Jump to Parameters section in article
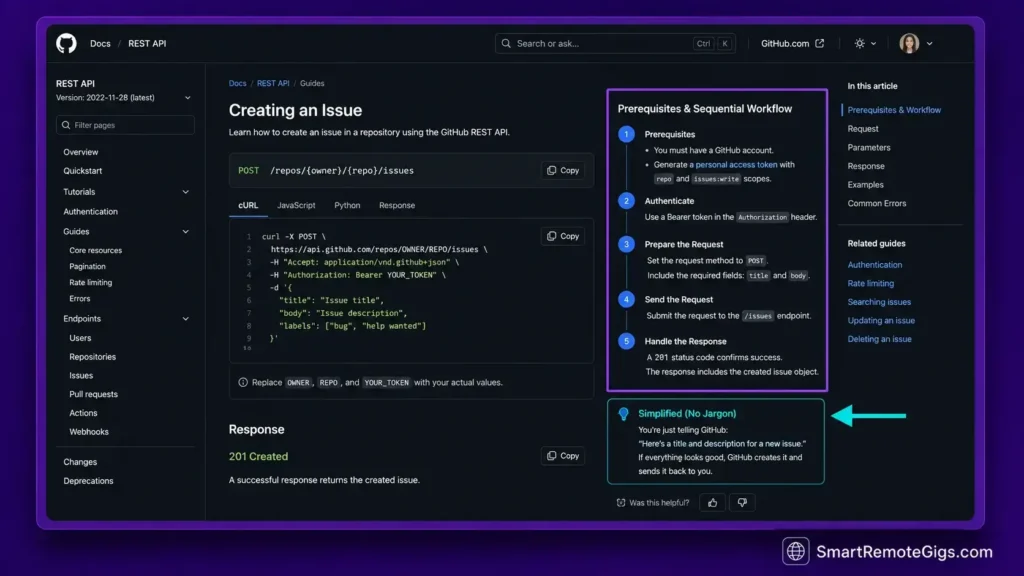Image resolution: width=1024 pixels, height=576 pixels. pos(869,148)
